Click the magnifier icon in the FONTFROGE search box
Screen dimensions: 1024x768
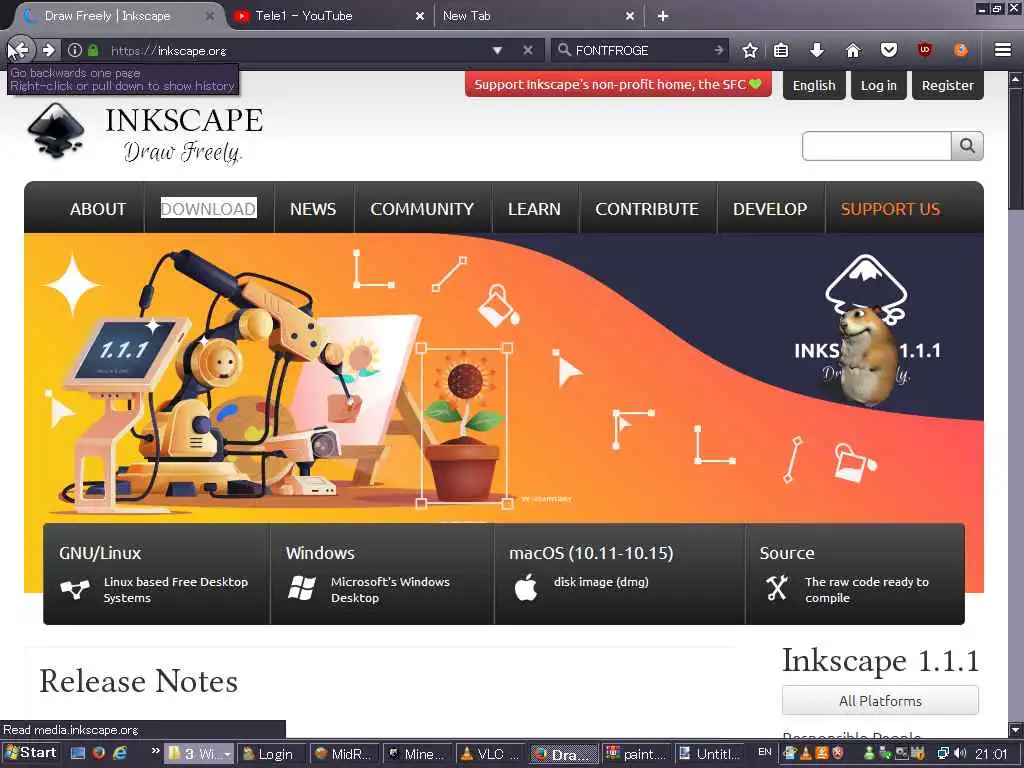click(564, 50)
